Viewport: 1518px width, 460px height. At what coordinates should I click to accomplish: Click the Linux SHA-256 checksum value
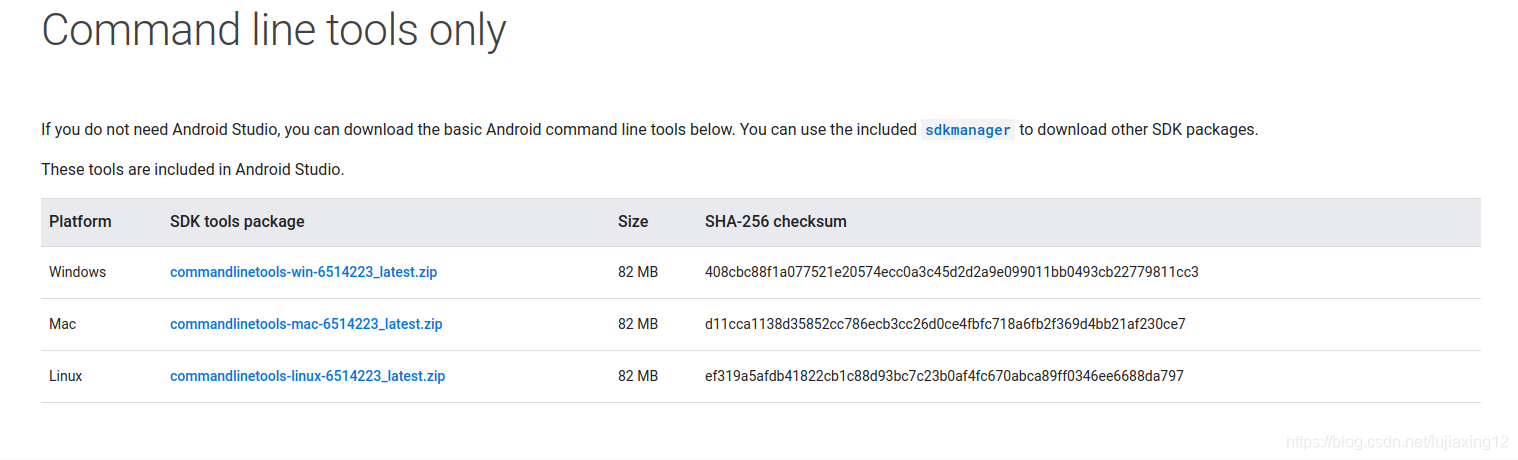tap(944, 376)
